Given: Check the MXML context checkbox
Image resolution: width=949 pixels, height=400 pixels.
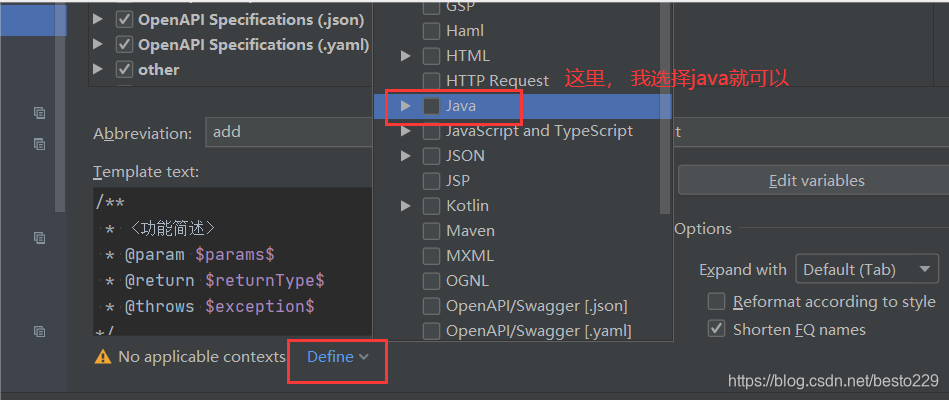Looking at the screenshot, I should 431,256.
